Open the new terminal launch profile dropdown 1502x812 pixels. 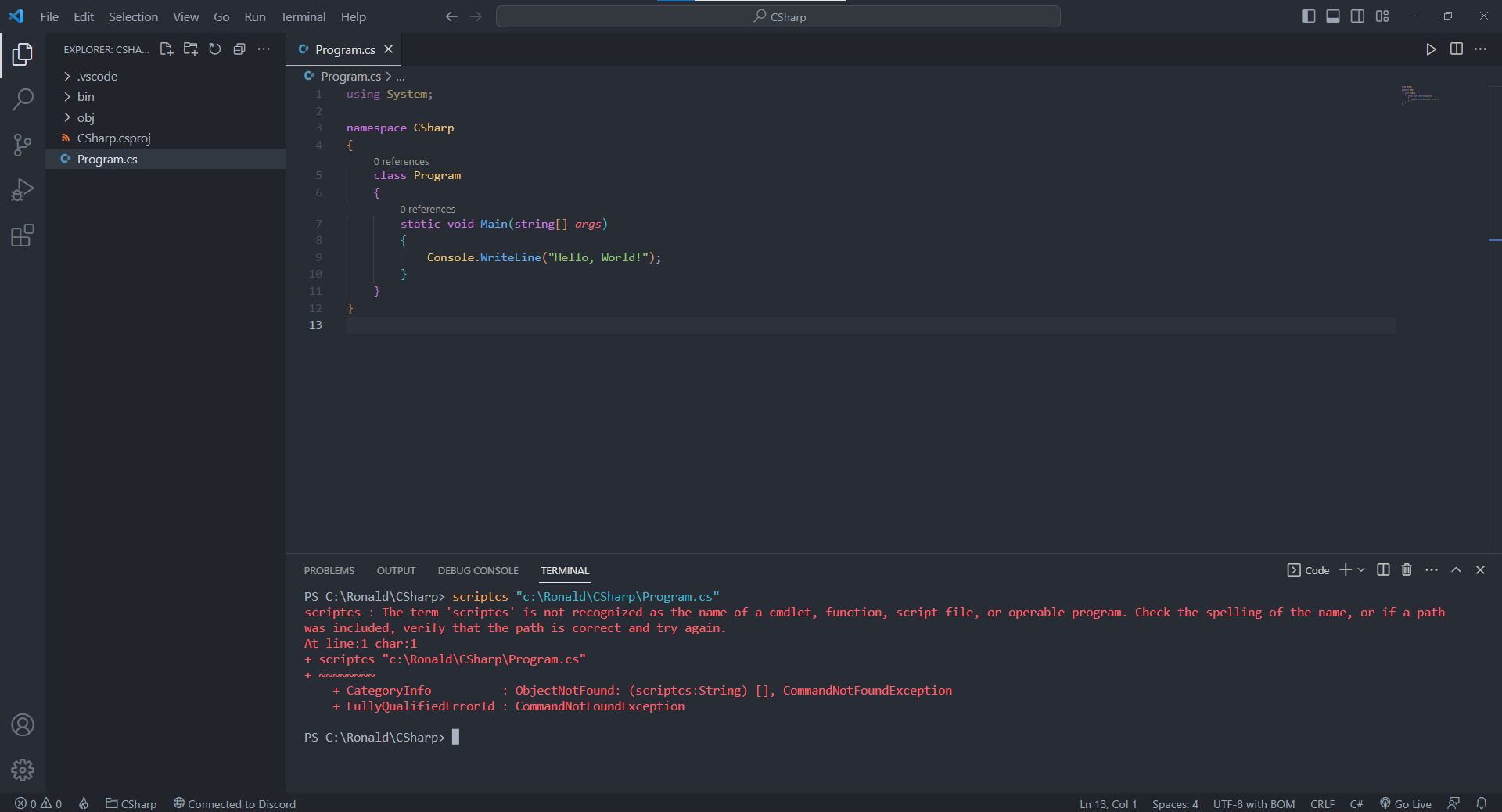pyautogui.click(x=1362, y=570)
